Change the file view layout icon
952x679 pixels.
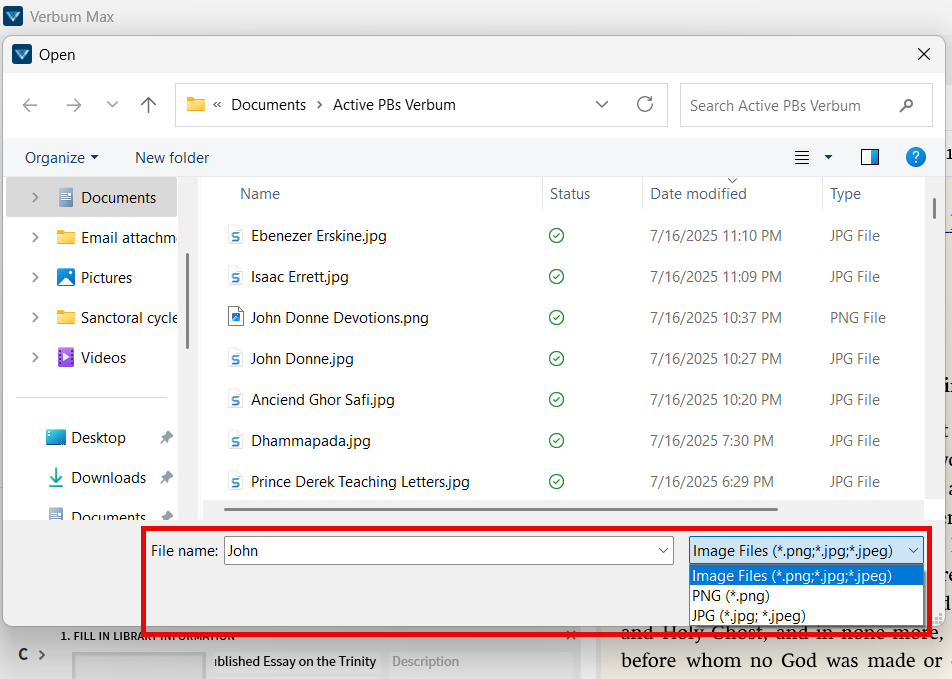point(802,158)
